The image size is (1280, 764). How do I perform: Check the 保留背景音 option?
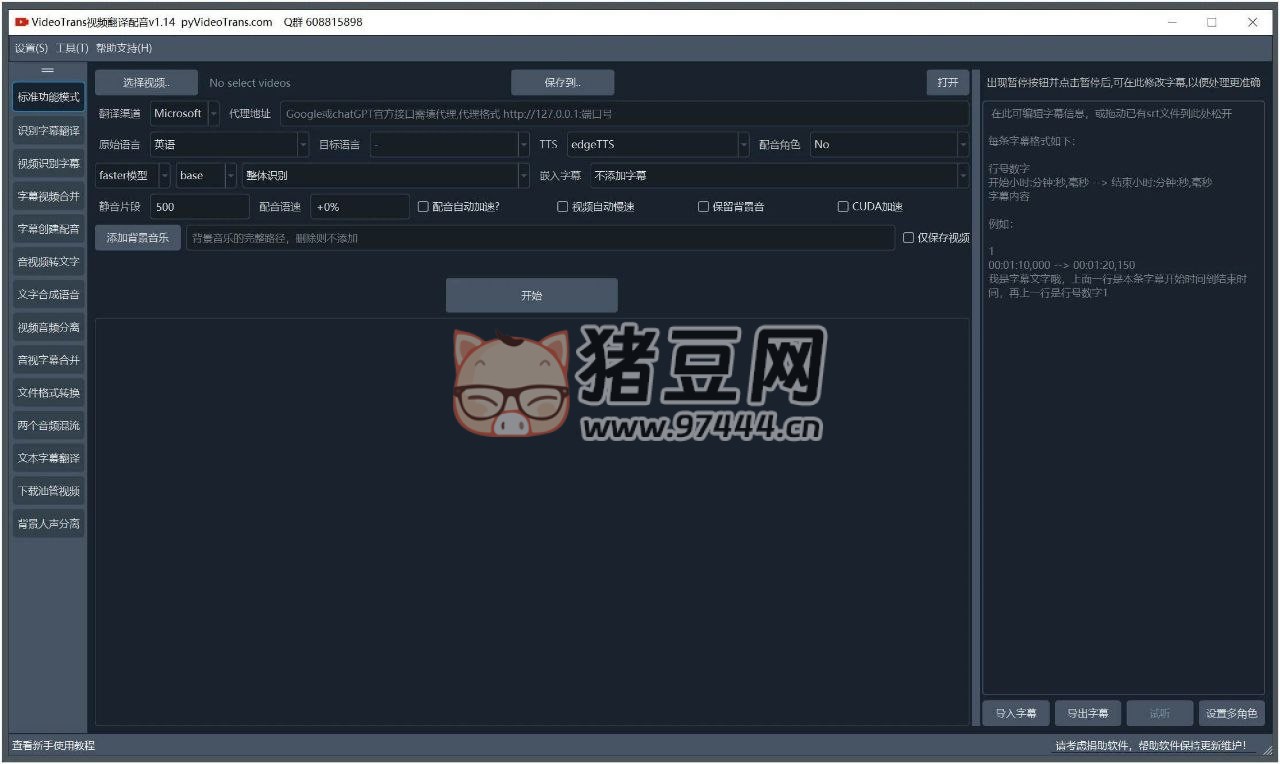click(x=703, y=207)
